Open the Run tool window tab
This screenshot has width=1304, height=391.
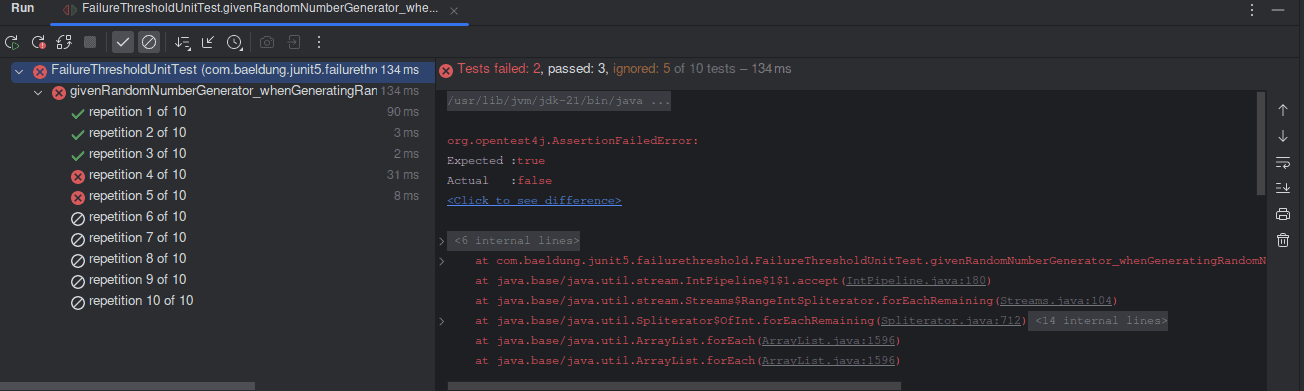[x=23, y=9]
